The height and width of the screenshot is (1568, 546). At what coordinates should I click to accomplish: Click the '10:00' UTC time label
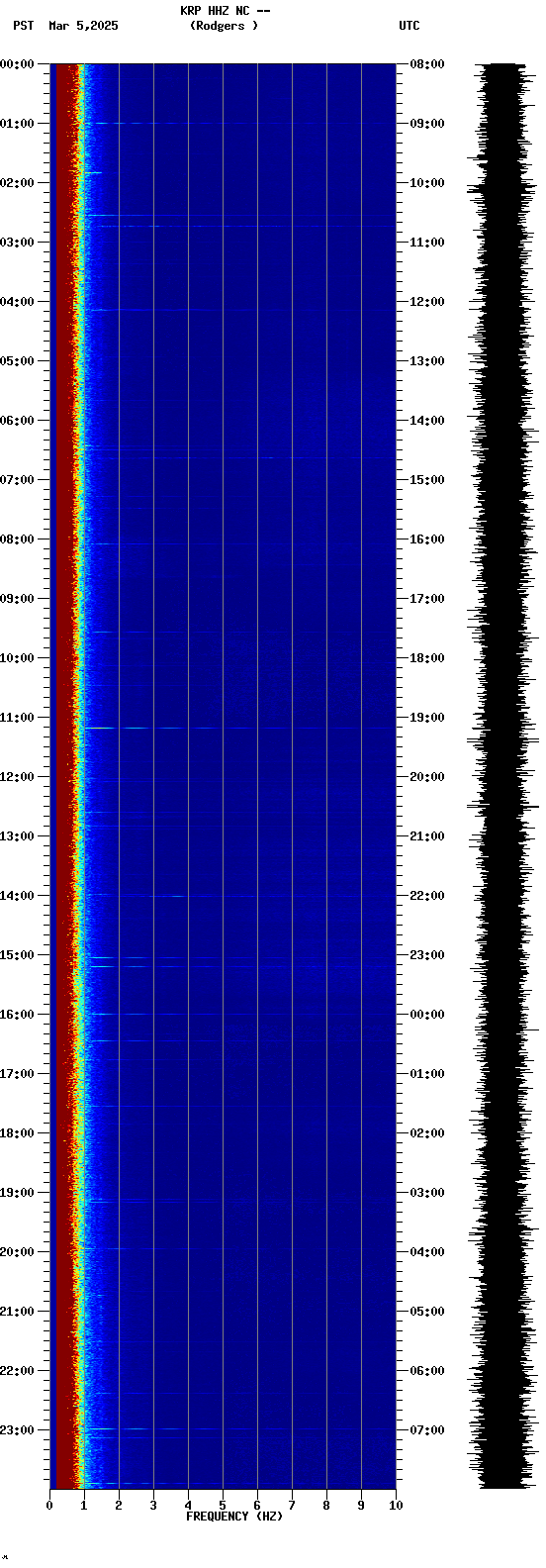[x=427, y=183]
